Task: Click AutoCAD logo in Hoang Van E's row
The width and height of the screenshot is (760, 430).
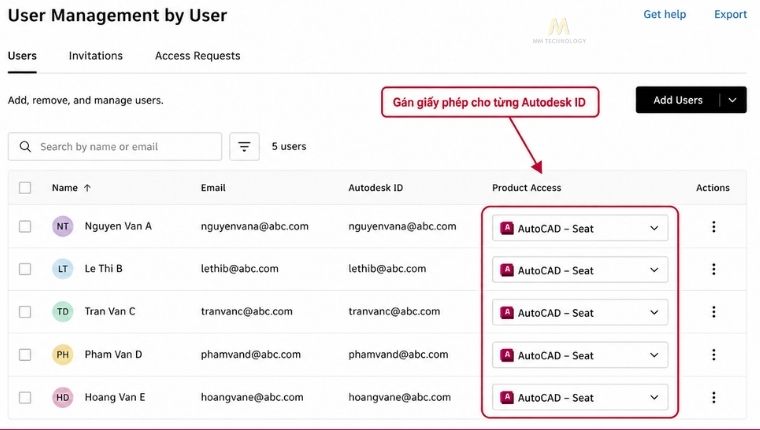Action: point(507,398)
